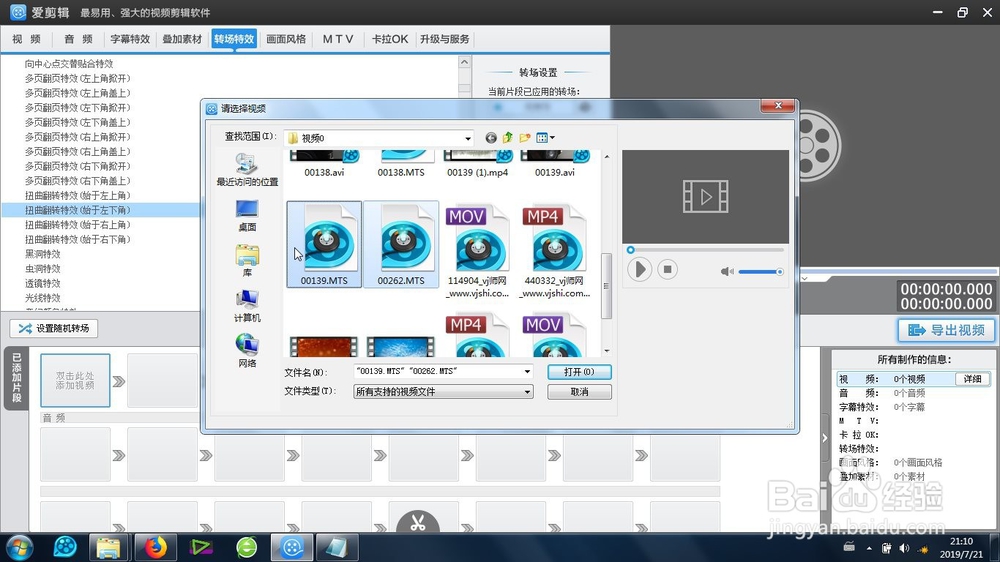Click the scissors cut icon
The width and height of the screenshot is (1000, 562).
pos(418,522)
